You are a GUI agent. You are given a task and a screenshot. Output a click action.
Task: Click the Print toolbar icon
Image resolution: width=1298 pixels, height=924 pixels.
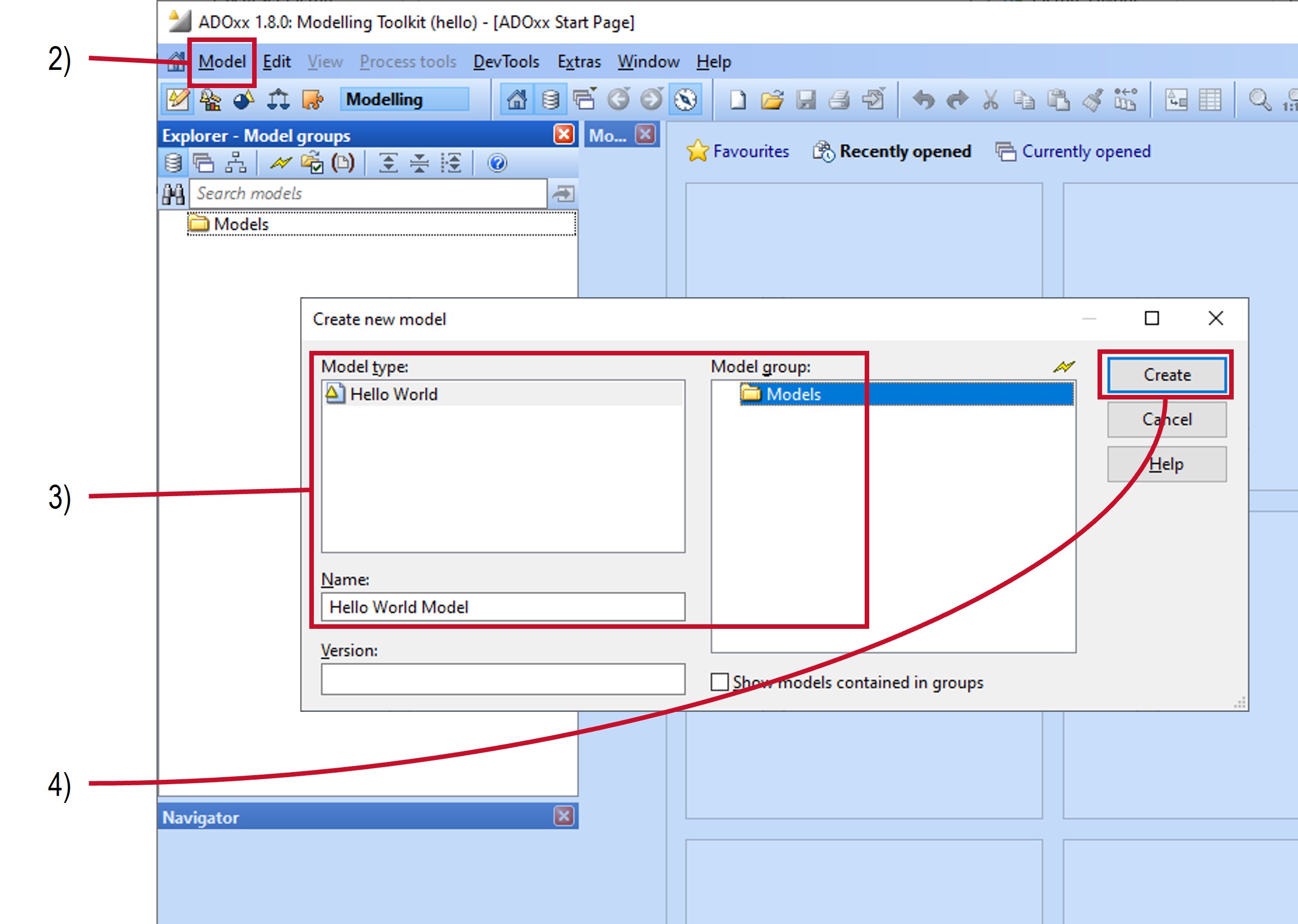coord(839,100)
